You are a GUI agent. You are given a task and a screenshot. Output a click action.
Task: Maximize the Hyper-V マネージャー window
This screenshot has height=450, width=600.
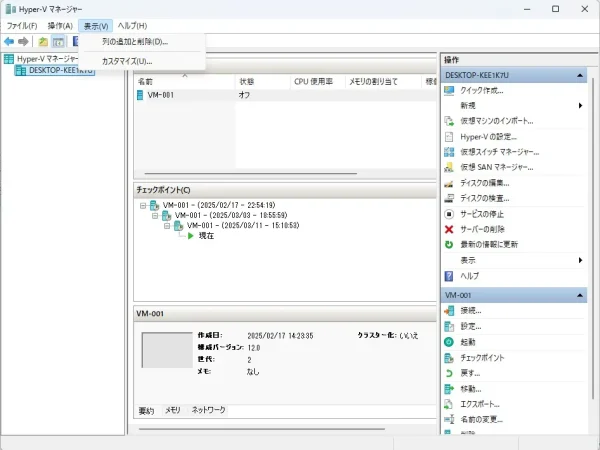click(556, 9)
